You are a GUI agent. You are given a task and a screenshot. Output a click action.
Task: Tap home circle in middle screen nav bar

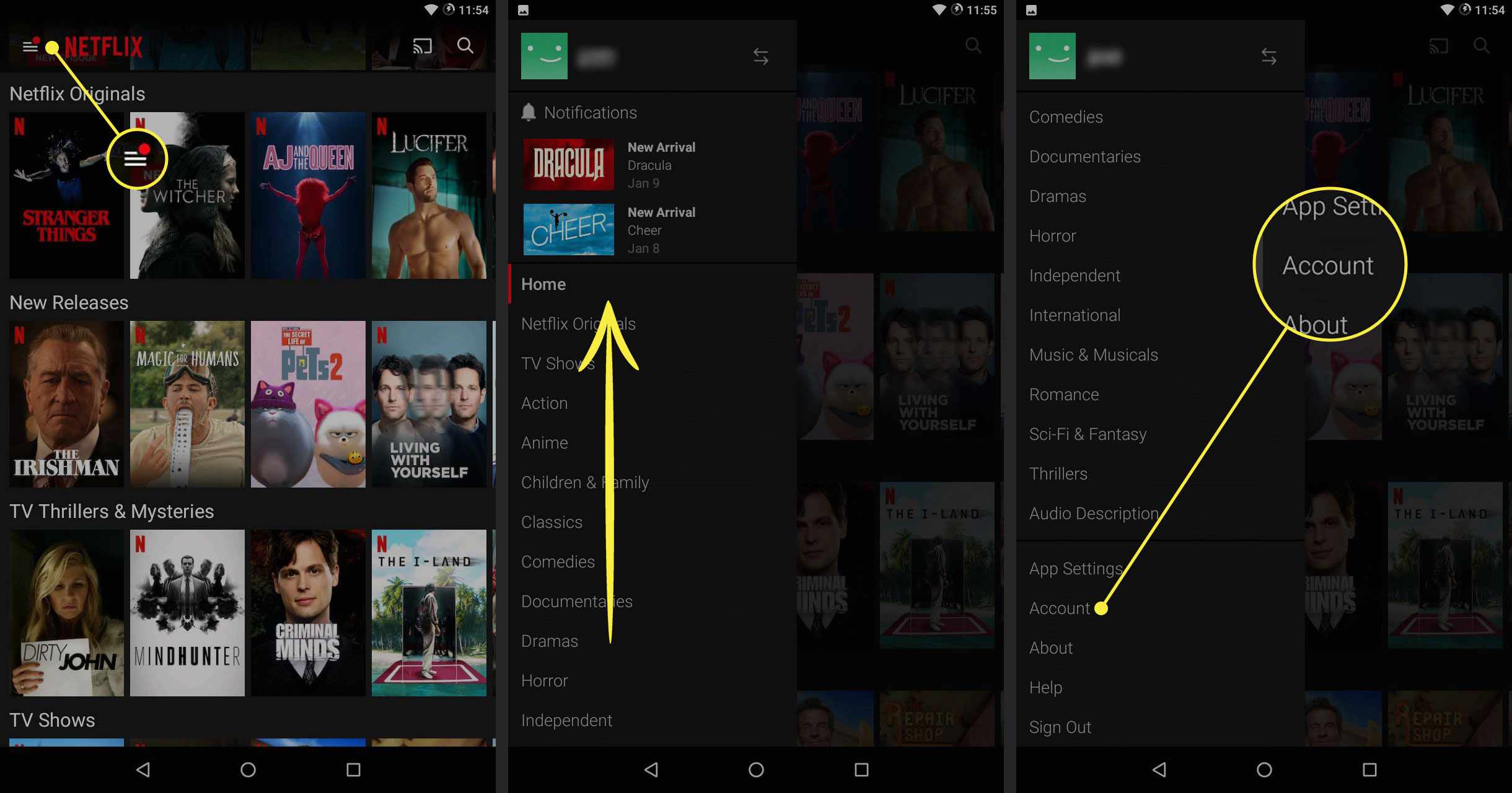point(756,769)
